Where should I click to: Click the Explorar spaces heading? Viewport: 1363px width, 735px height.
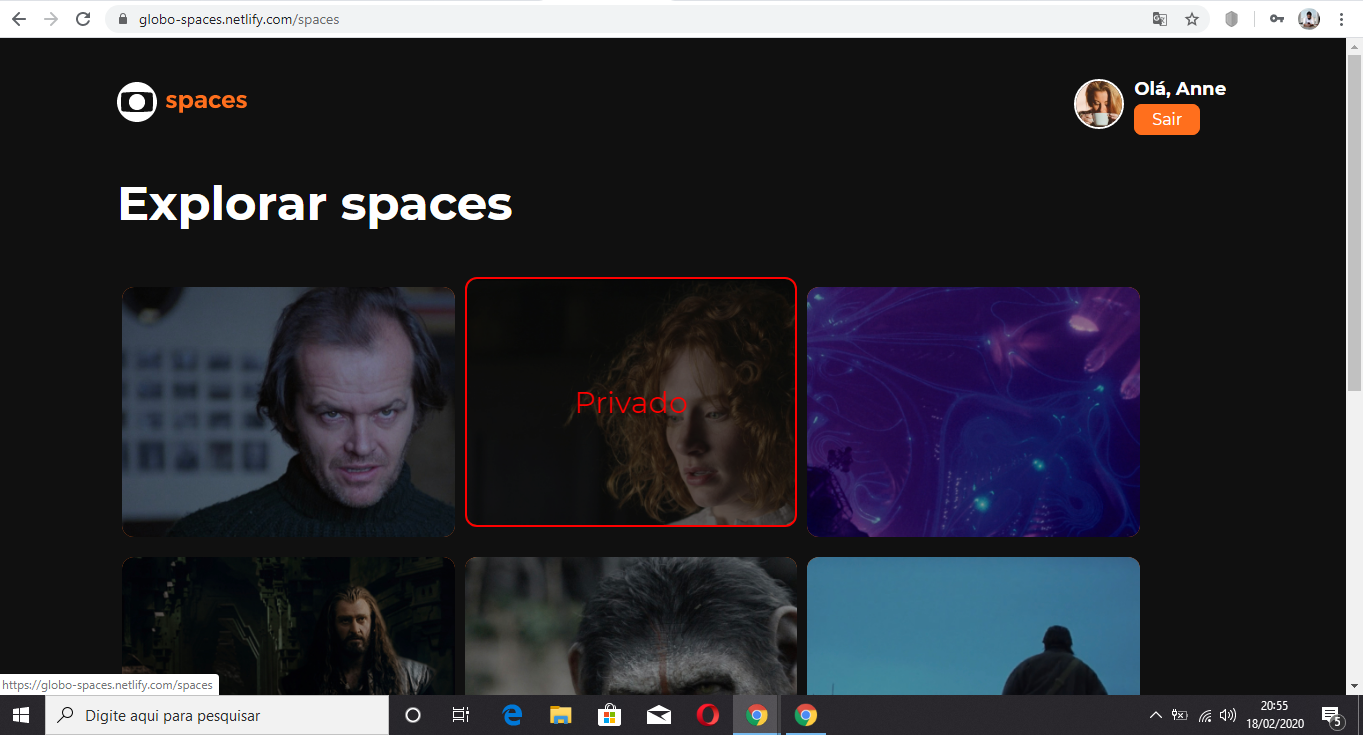point(315,204)
